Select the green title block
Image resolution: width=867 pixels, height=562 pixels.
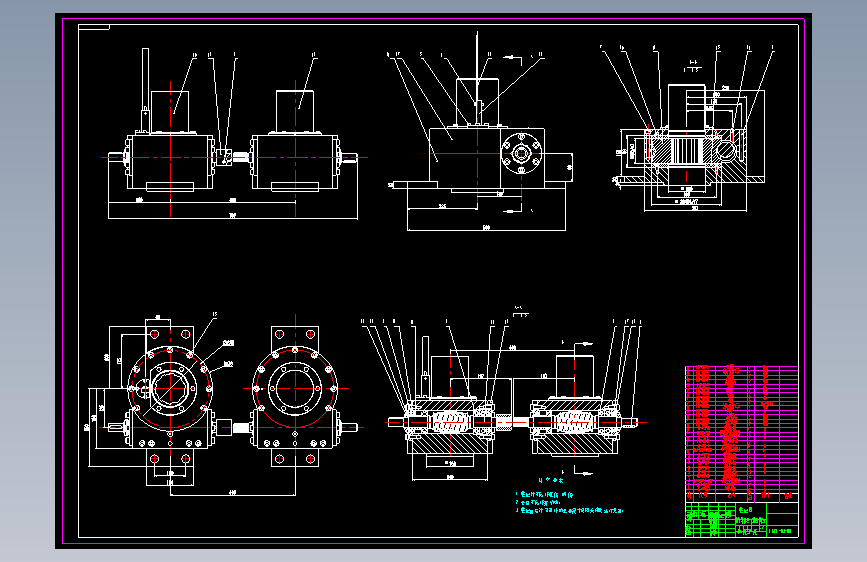click(x=741, y=519)
